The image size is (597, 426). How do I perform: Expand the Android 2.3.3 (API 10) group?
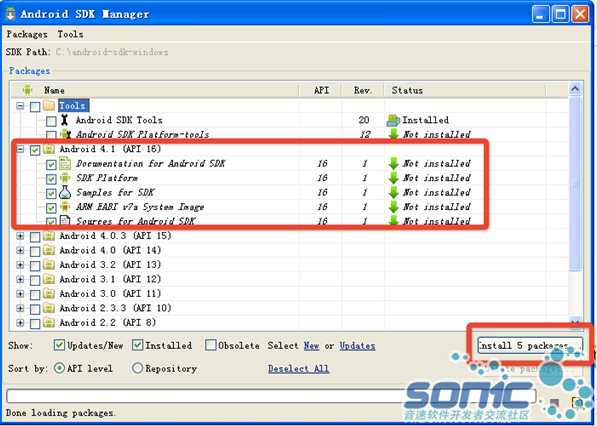click(x=20, y=308)
